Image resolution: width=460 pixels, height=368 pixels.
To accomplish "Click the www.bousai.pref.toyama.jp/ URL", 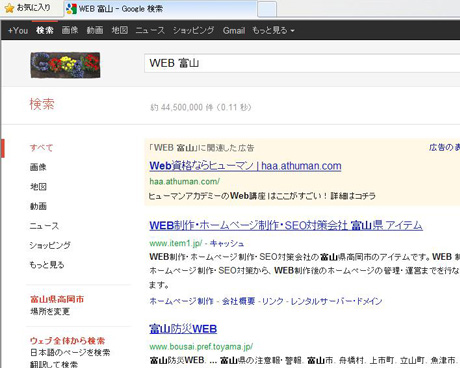I will (201, 347).
